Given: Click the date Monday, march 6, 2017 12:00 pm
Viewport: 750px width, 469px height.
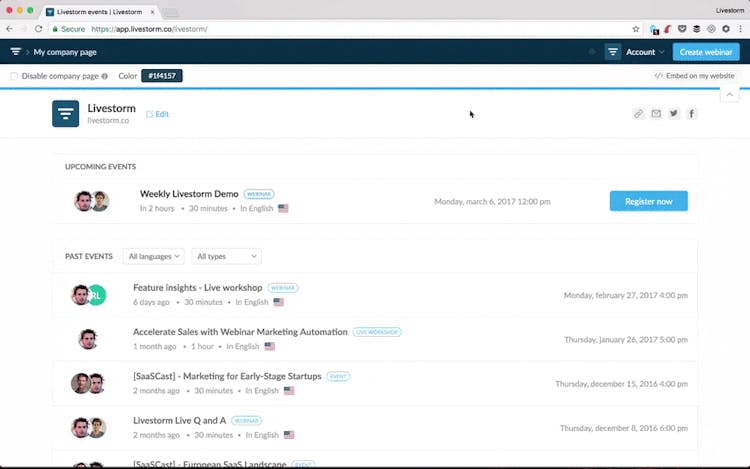Looking at the screenshot, I should 492,201.
